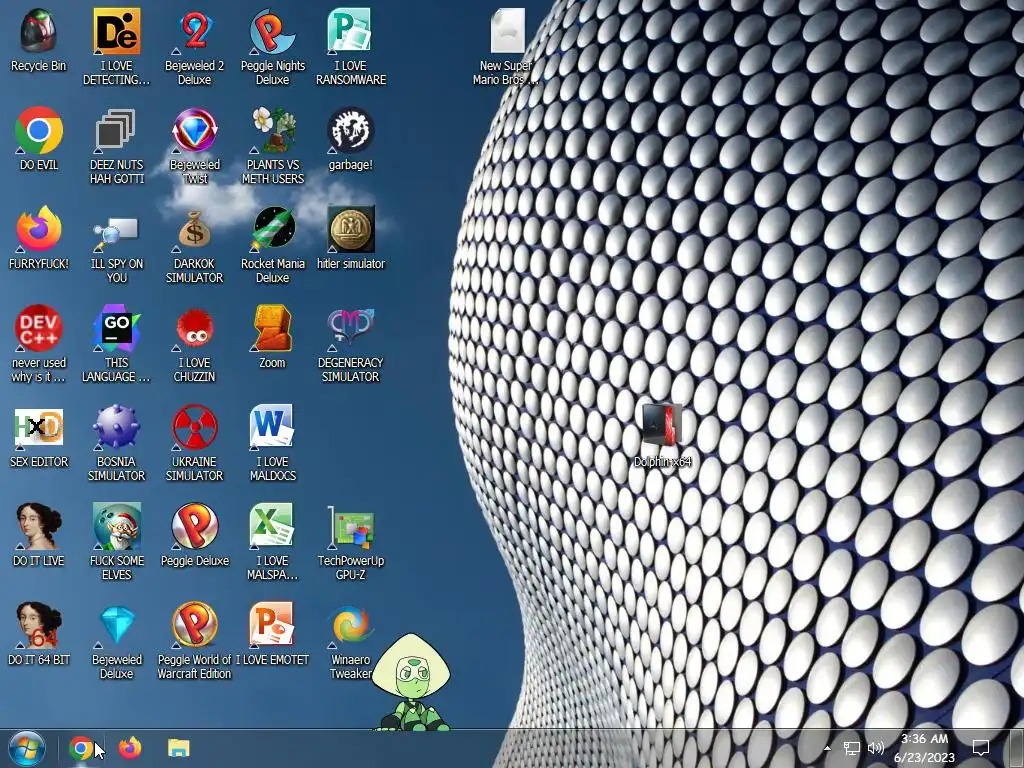Select the elf icon beside Peggle Deluxe
The width and height of the screenshot is (1024, 768).
point(116,526)
